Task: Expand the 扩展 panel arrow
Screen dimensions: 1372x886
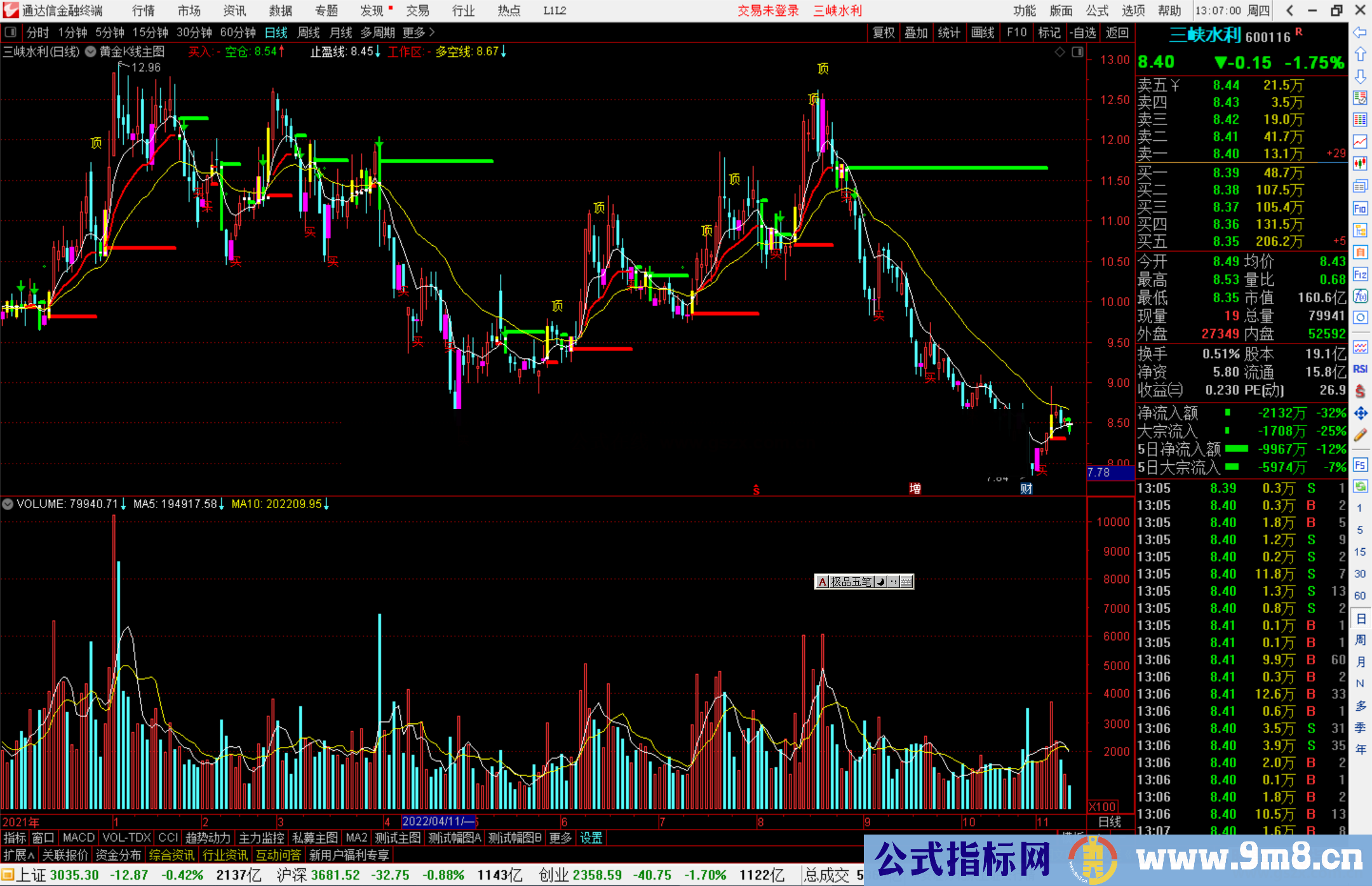Action: click(x=19, y=855)
